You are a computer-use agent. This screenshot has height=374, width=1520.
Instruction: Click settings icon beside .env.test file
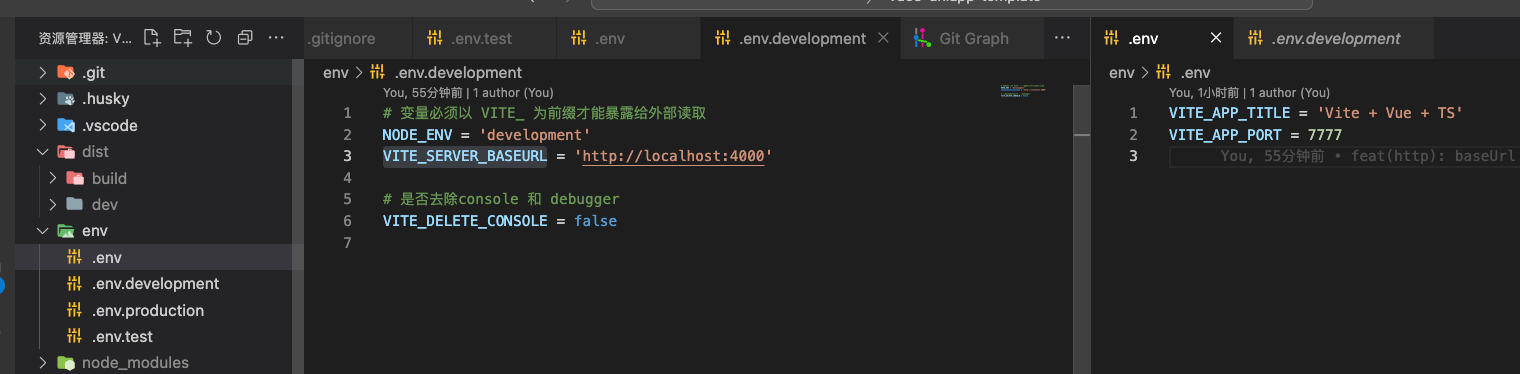click(75, 337)
